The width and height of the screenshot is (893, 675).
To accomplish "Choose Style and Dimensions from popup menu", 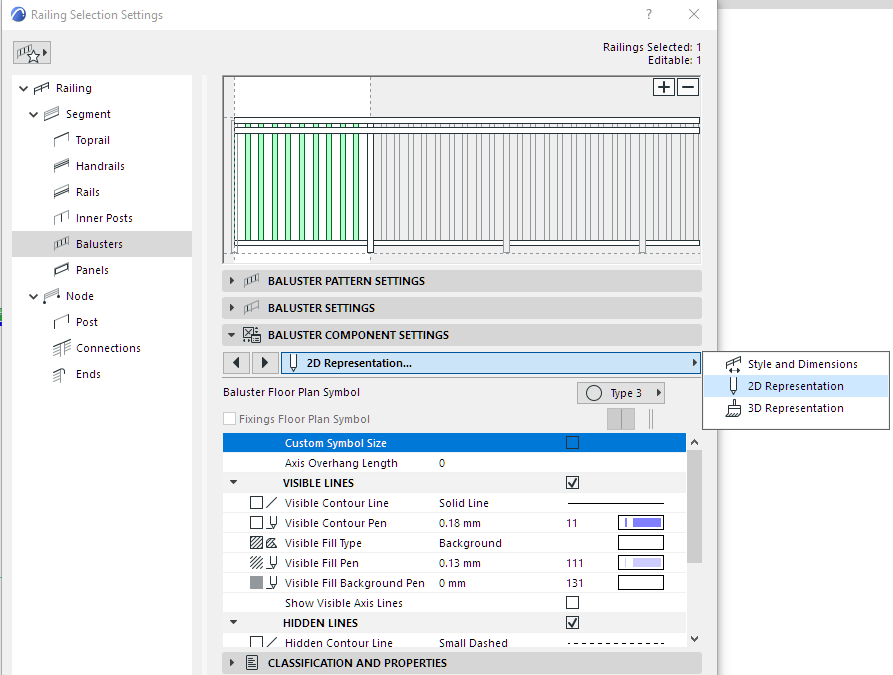I will [802, 364].
